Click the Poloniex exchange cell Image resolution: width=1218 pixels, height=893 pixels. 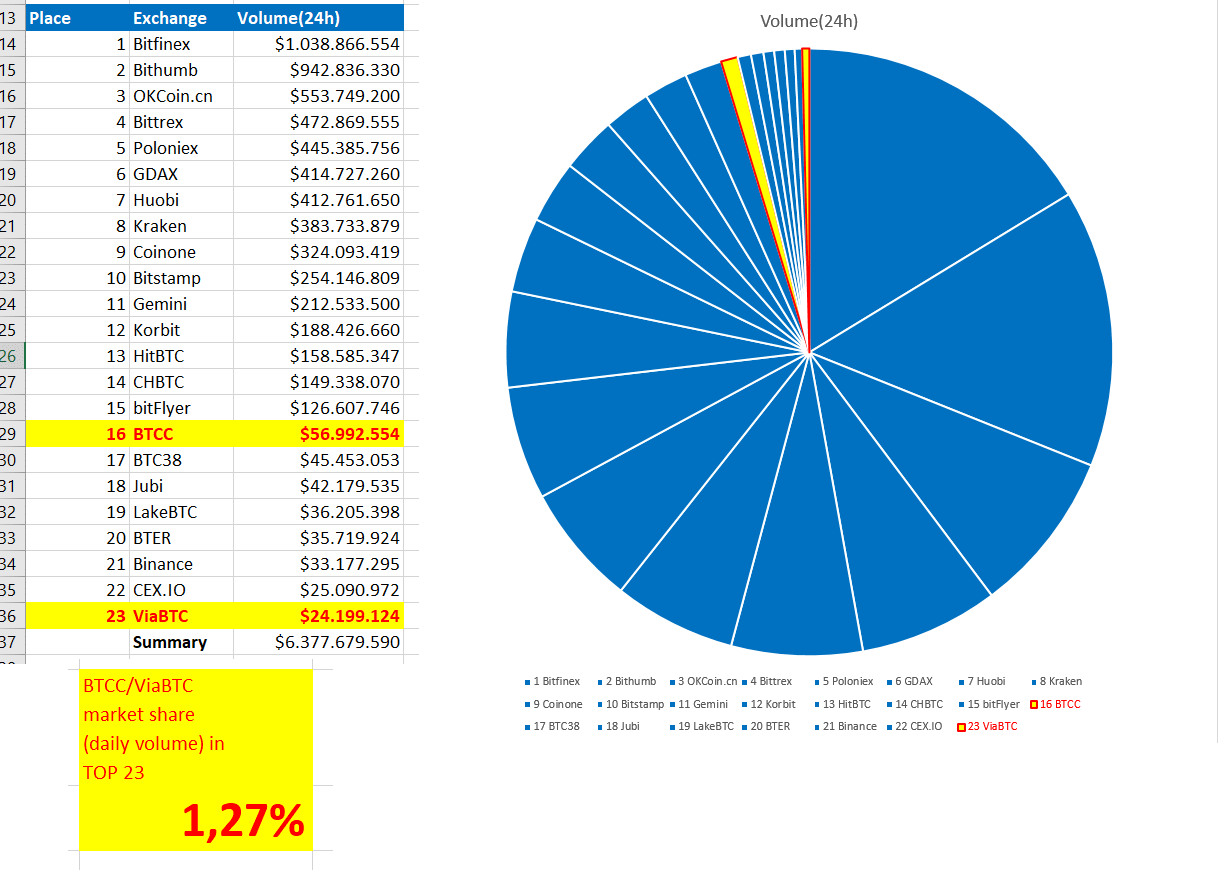point(181,148)
